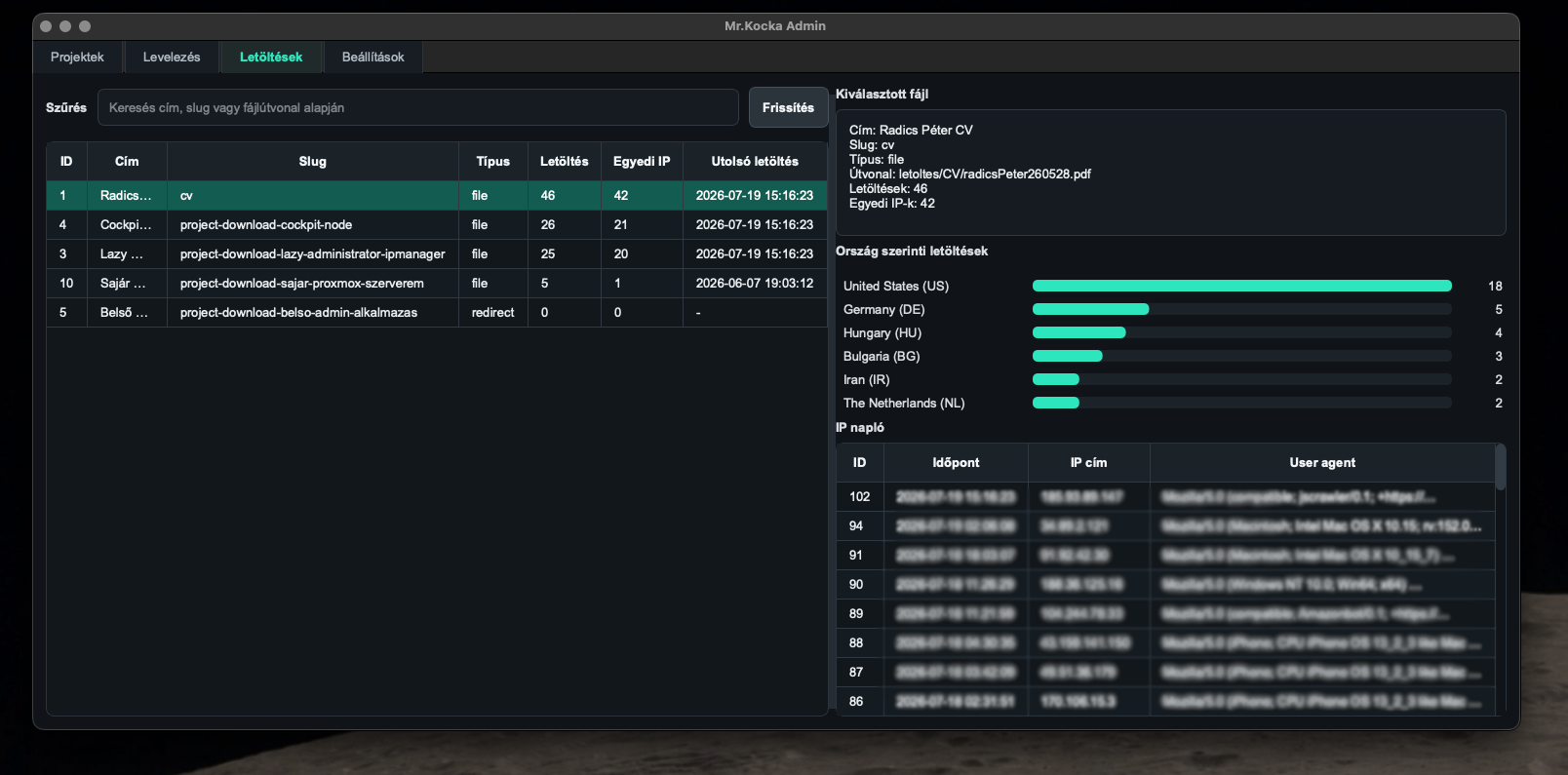
Task: Click the Frissítés button
Action: [x=788, y=107]
